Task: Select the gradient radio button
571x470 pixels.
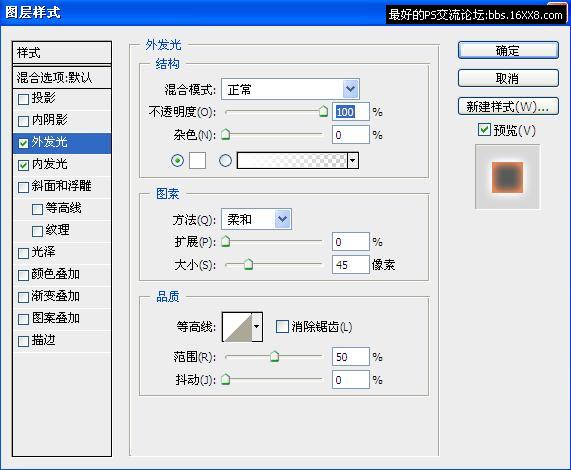Action: pos(225,161)
